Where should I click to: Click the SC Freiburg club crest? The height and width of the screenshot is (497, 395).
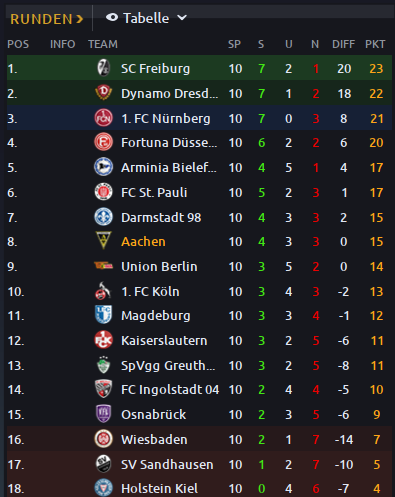(x=103, y=68)
